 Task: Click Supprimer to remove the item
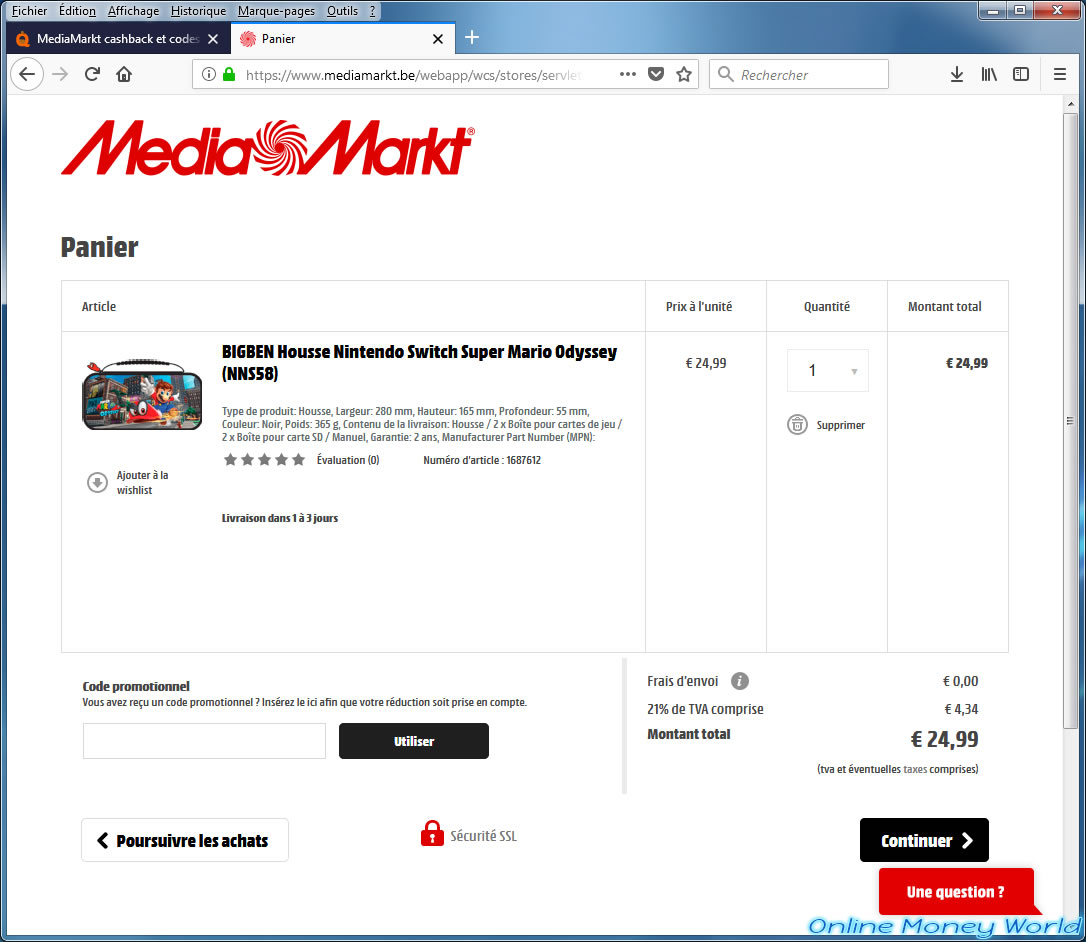coord(840,425)
